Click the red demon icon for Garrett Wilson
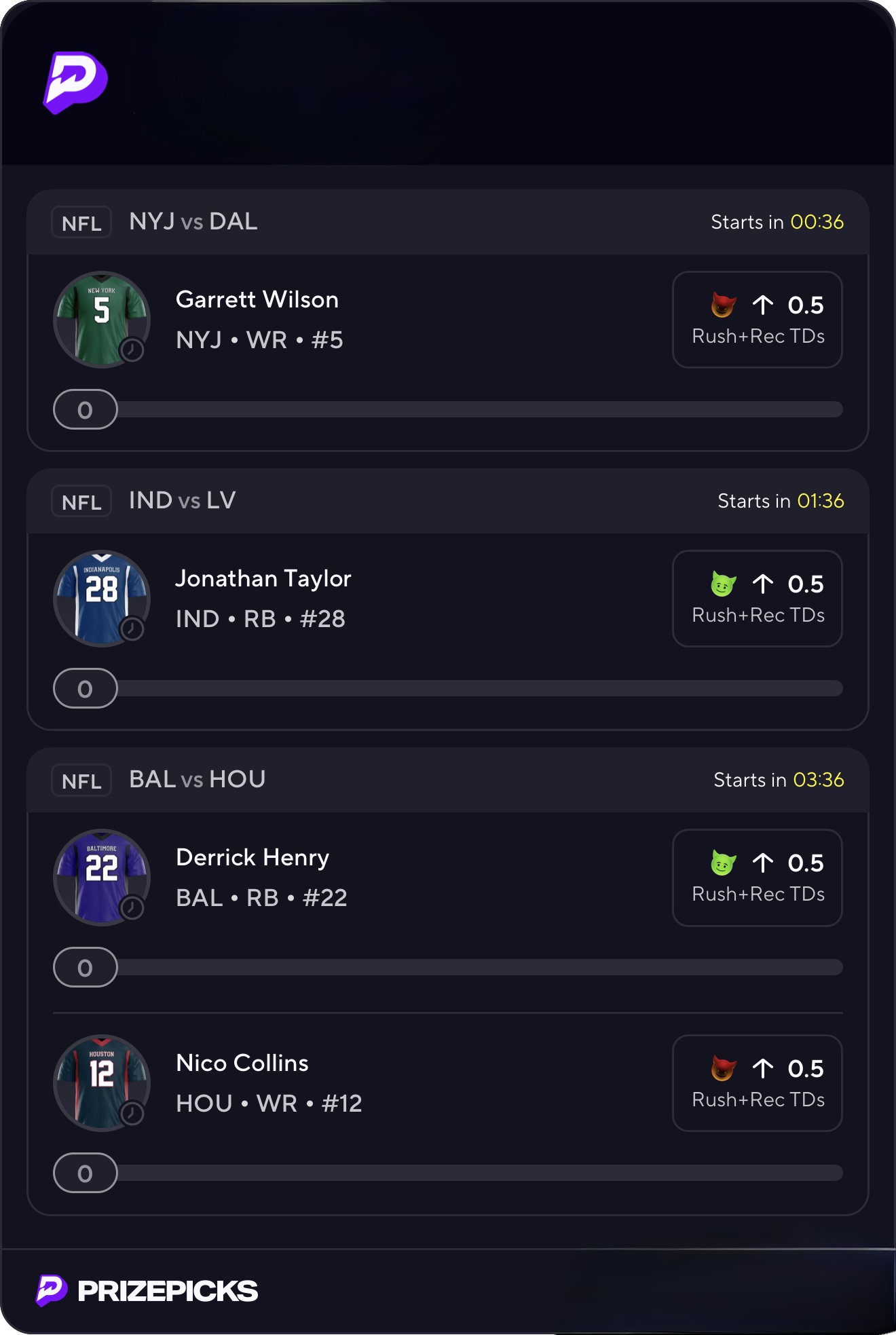The height and width of the screenshot is (1335, 896). tap(723, 305)
